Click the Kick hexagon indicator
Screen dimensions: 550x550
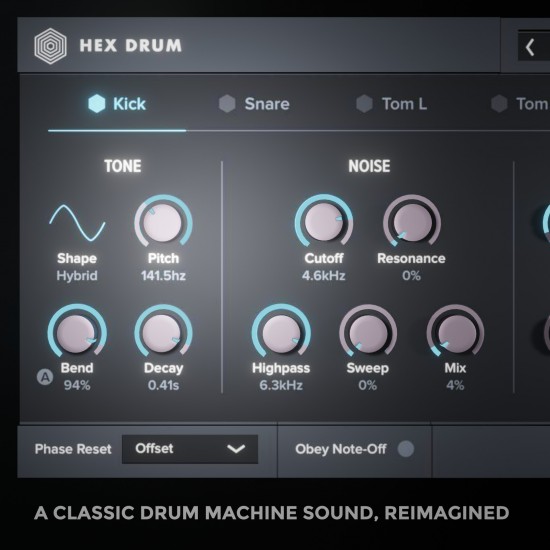96,103
